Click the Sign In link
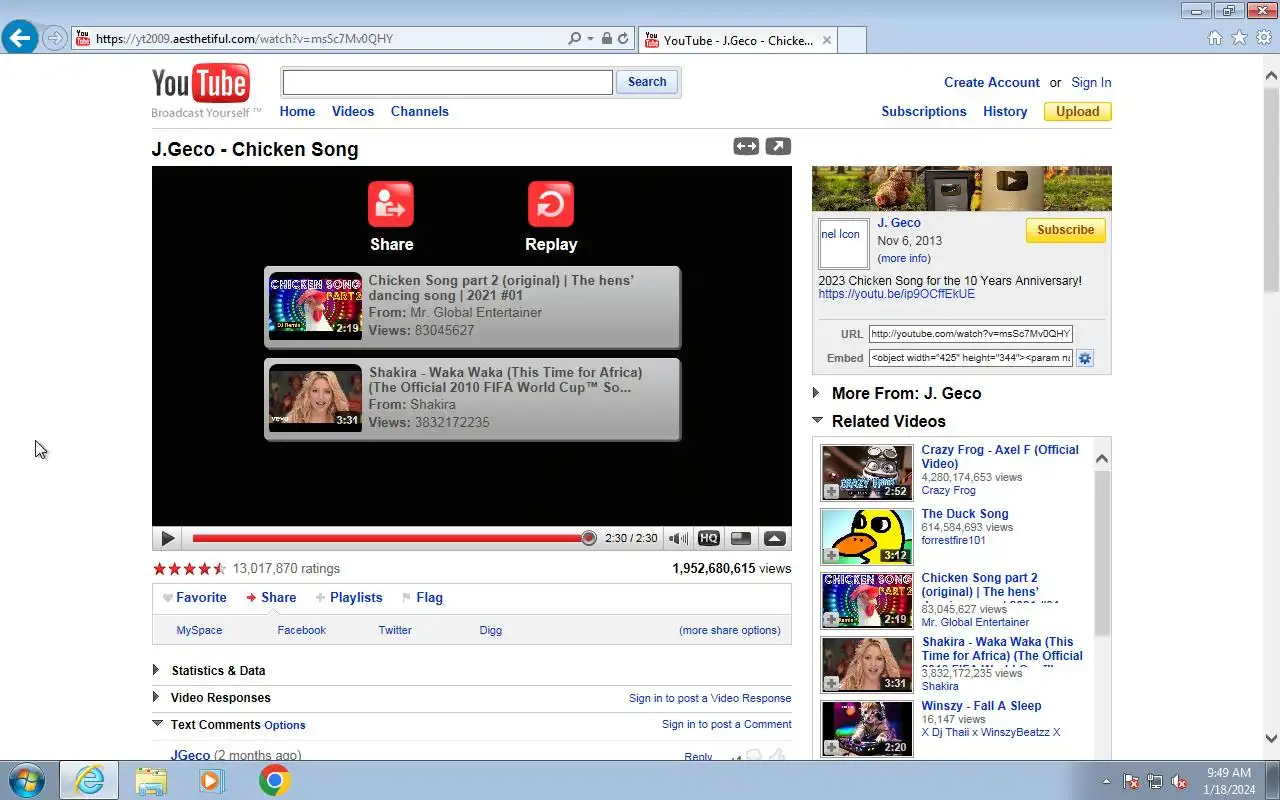 (1091, 82)
